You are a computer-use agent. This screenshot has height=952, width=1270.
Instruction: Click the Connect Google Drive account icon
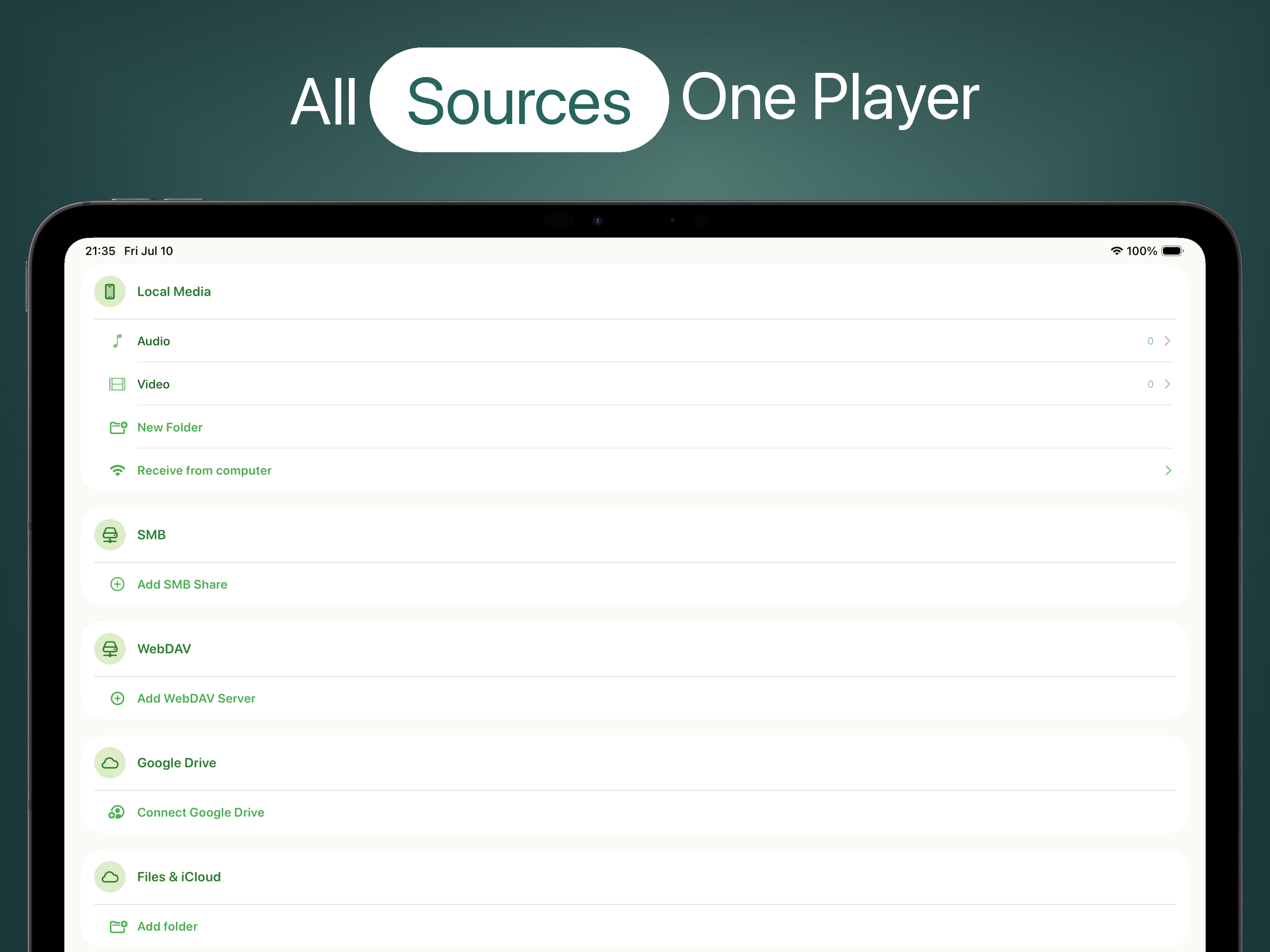[x=117, y=813]
